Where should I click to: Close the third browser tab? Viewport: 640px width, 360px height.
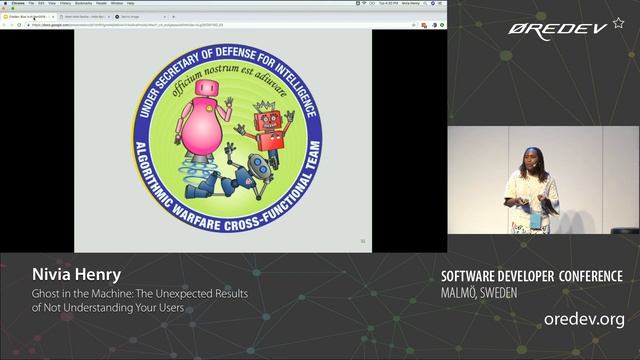click(164, 17)
